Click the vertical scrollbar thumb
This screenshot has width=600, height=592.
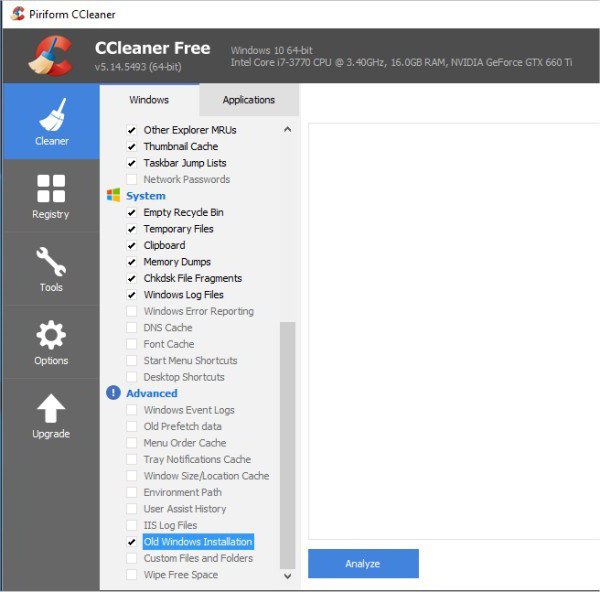click(x=288, y=444)
